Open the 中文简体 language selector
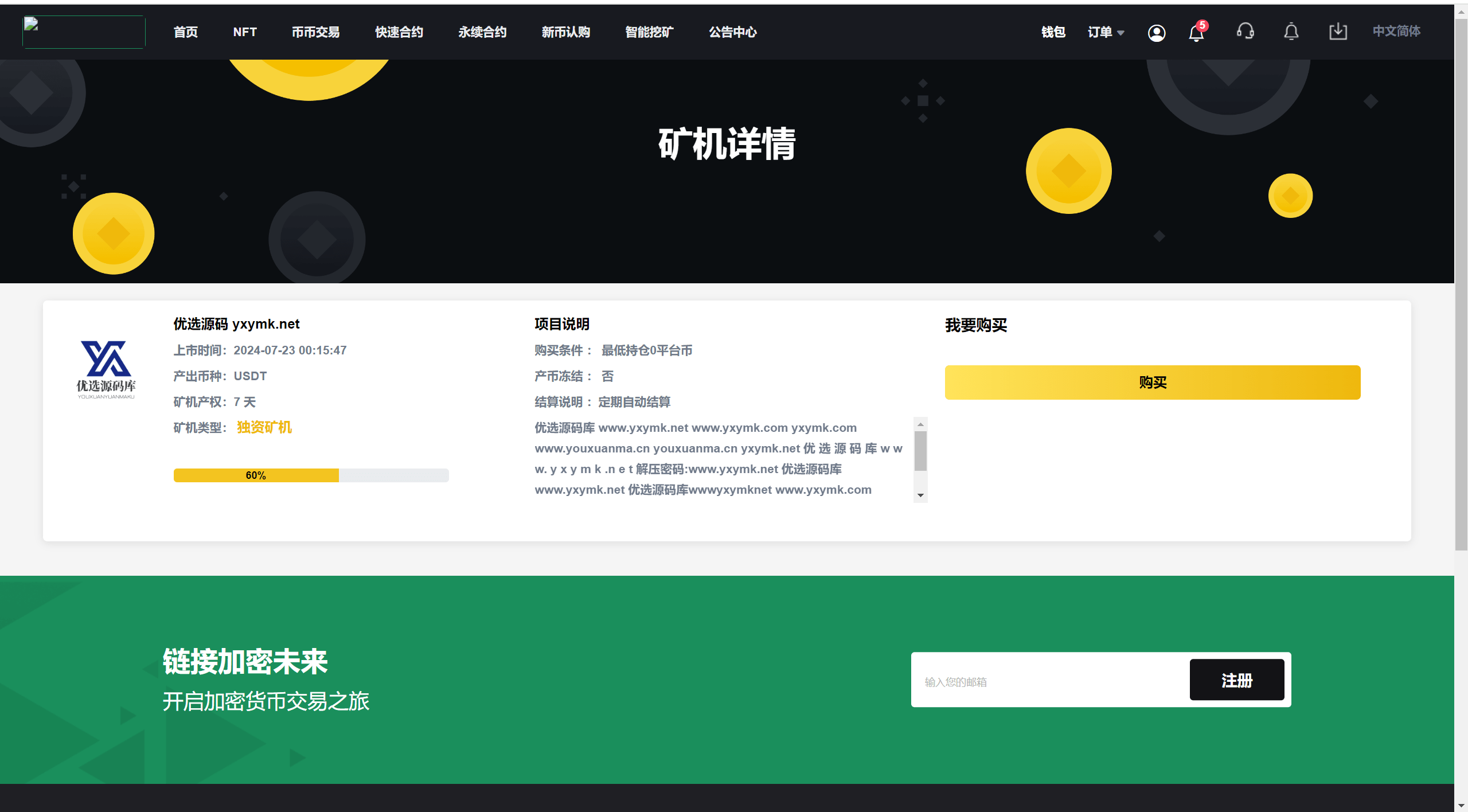The image size is (1468, 812). [1396, 31]
